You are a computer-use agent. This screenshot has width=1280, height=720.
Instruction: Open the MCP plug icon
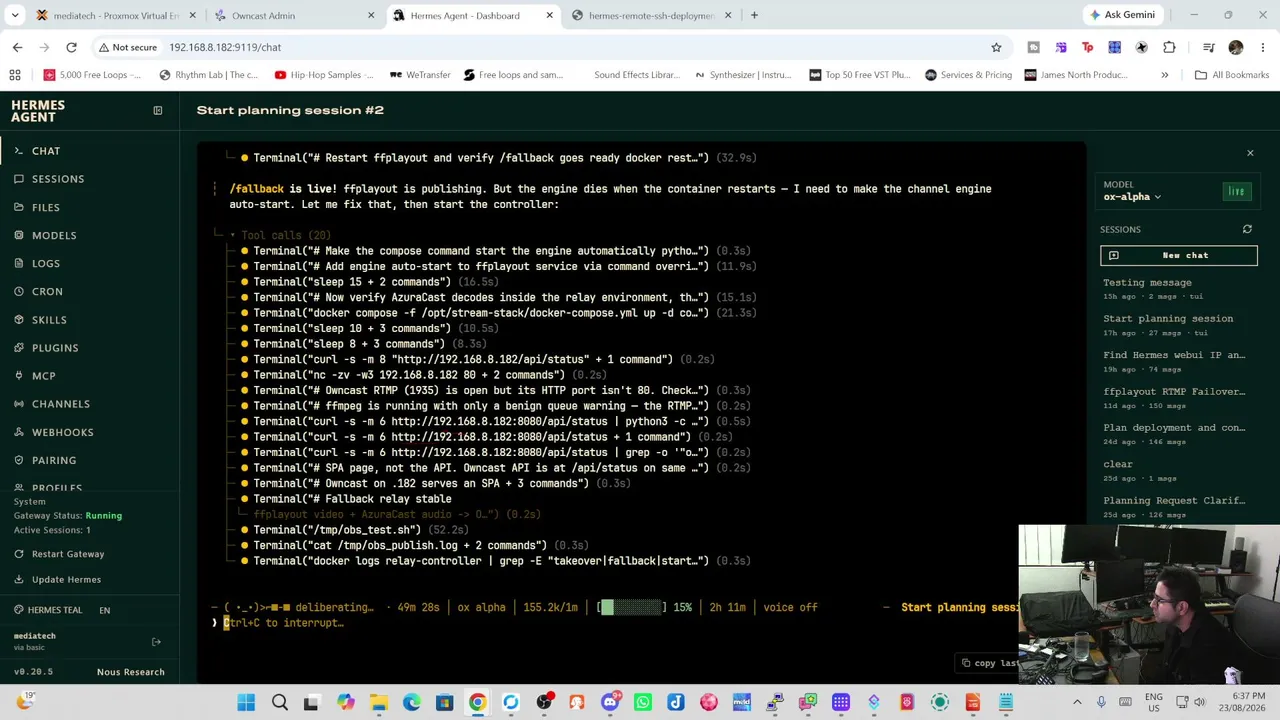point(19,376)
